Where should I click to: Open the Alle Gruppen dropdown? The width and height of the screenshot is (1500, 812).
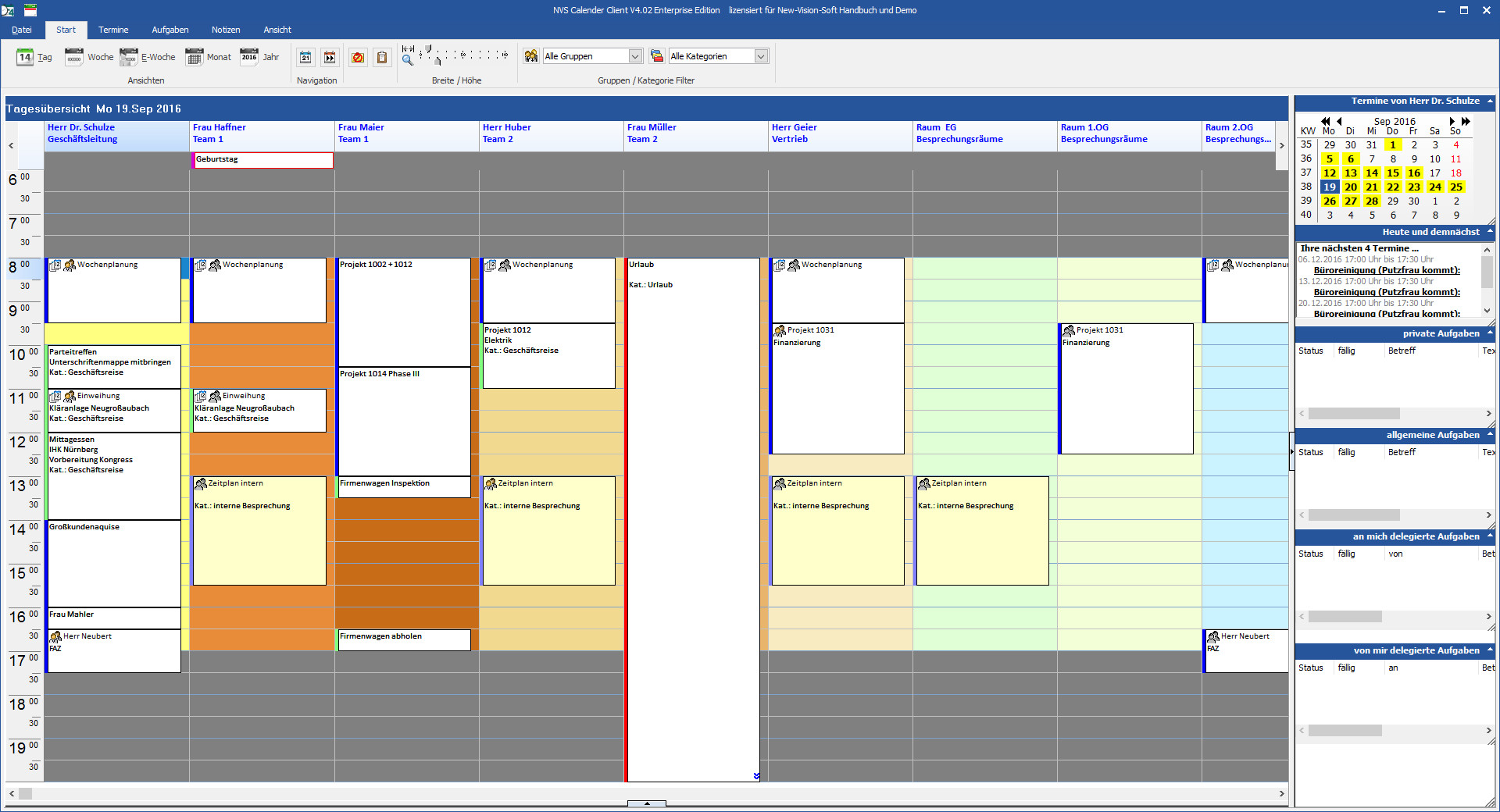point(635,56)
